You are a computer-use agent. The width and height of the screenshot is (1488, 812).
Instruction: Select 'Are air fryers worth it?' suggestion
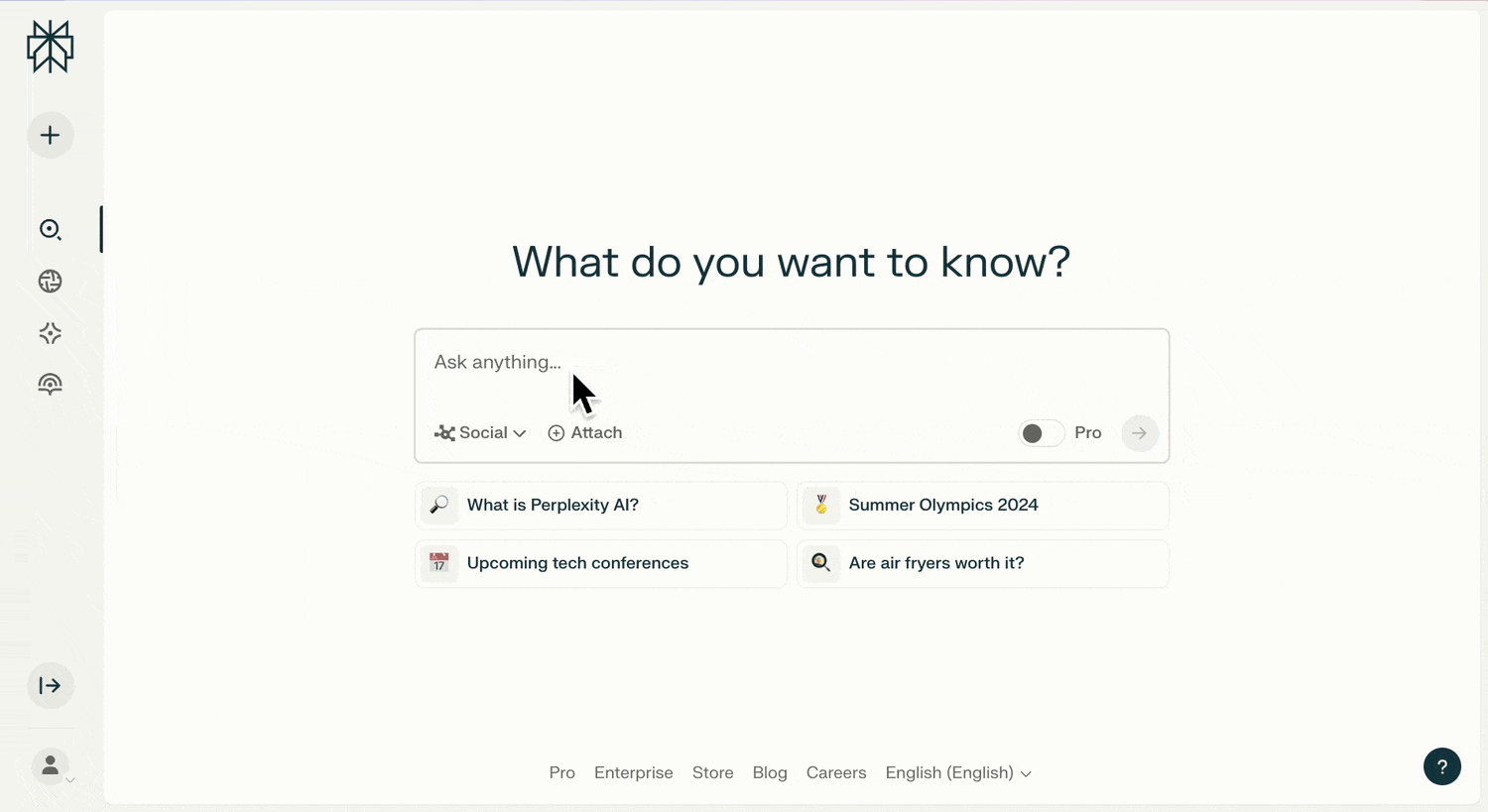tap(982, 563)
